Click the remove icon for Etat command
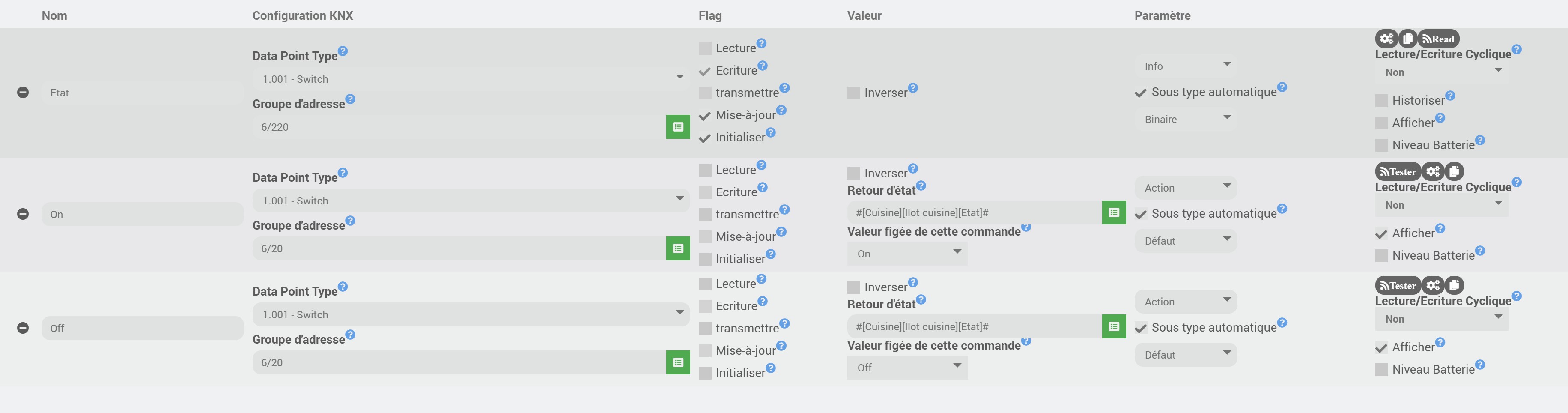Viewport: 1568px width, 413px height. coord(23,93)
